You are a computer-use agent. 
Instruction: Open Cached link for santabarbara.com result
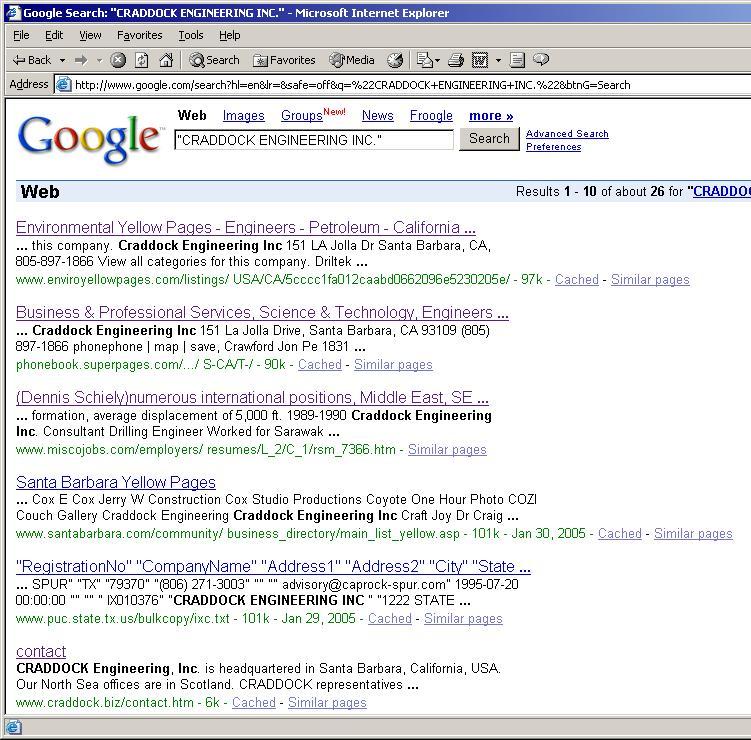click(x=620, y=533)
